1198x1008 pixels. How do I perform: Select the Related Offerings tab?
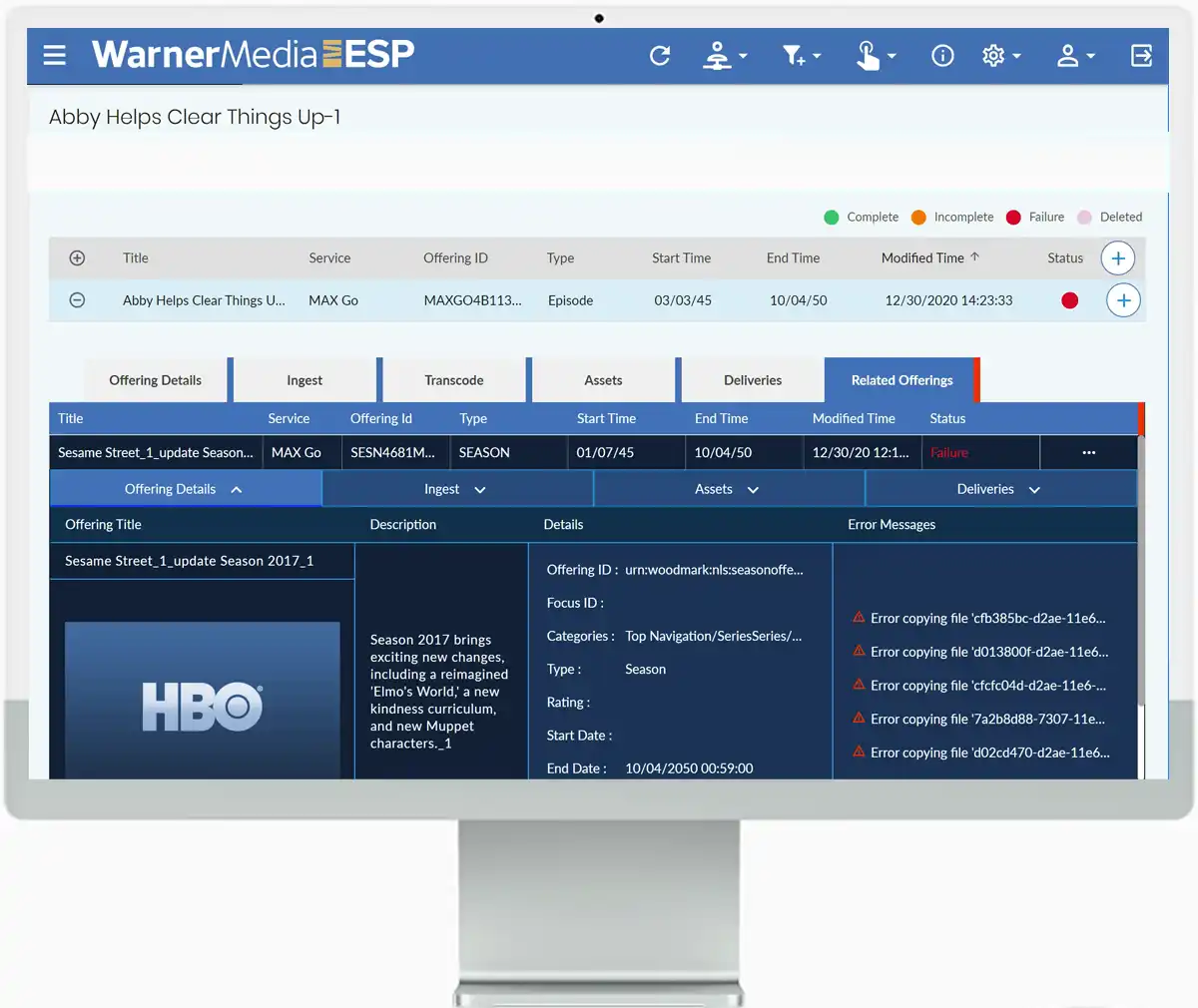(901, 380)
